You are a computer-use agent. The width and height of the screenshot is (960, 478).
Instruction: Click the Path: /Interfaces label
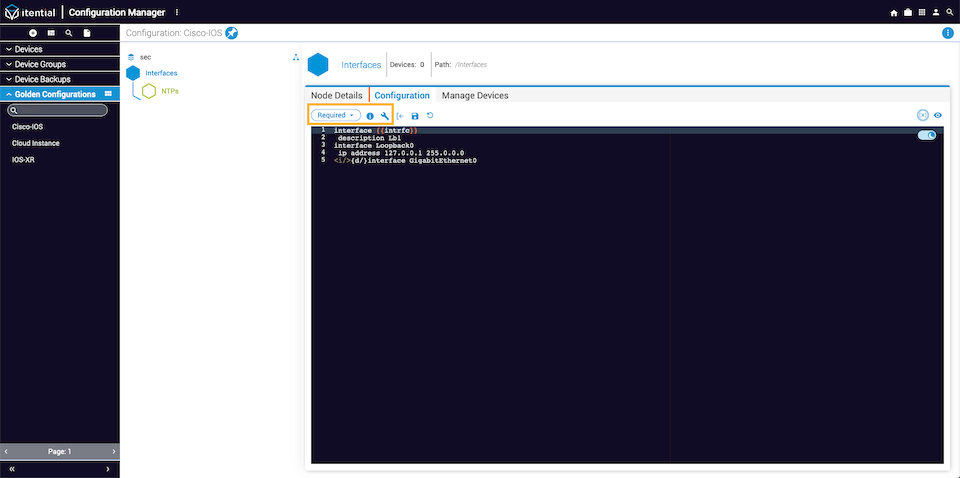pyautogui.click(x=461, y=64)
